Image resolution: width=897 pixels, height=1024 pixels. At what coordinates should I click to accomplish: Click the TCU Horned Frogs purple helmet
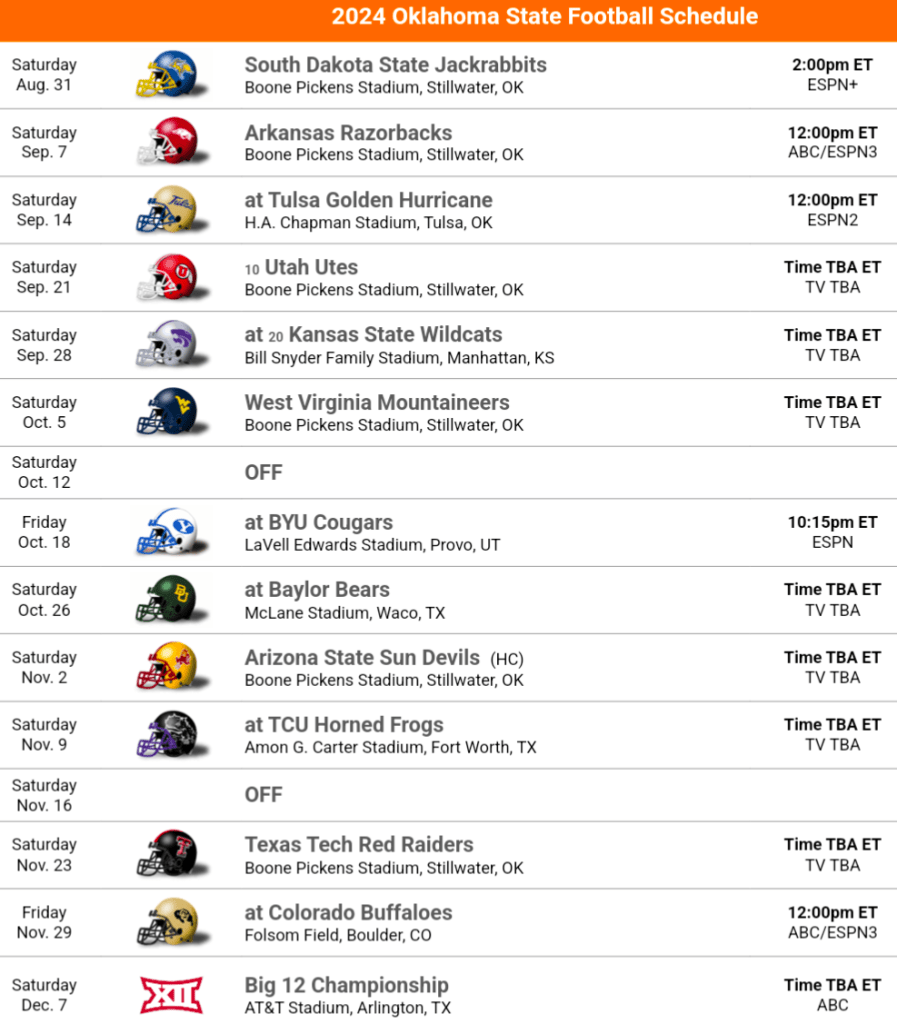pos(167,734)
